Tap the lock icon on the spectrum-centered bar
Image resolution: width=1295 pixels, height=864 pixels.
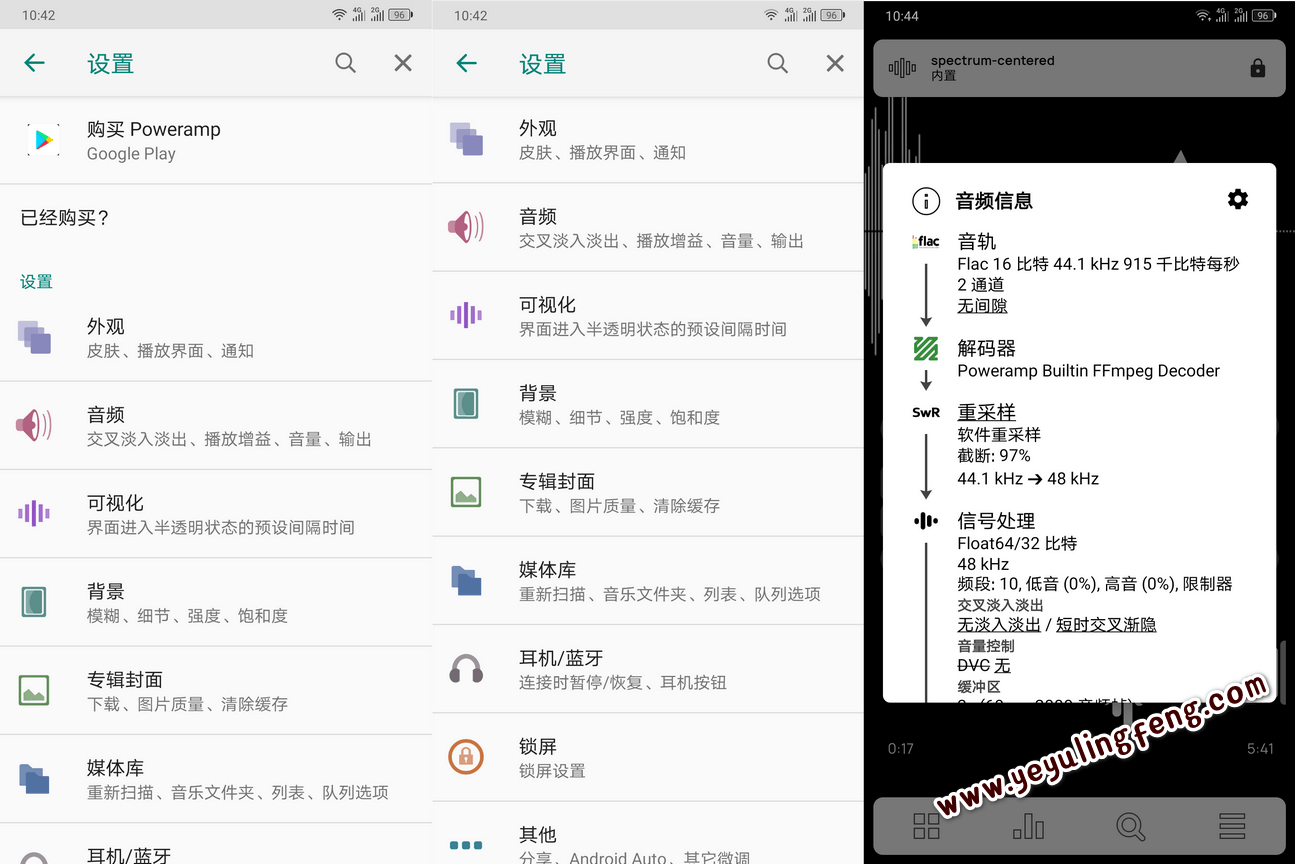coord(1258,68)
